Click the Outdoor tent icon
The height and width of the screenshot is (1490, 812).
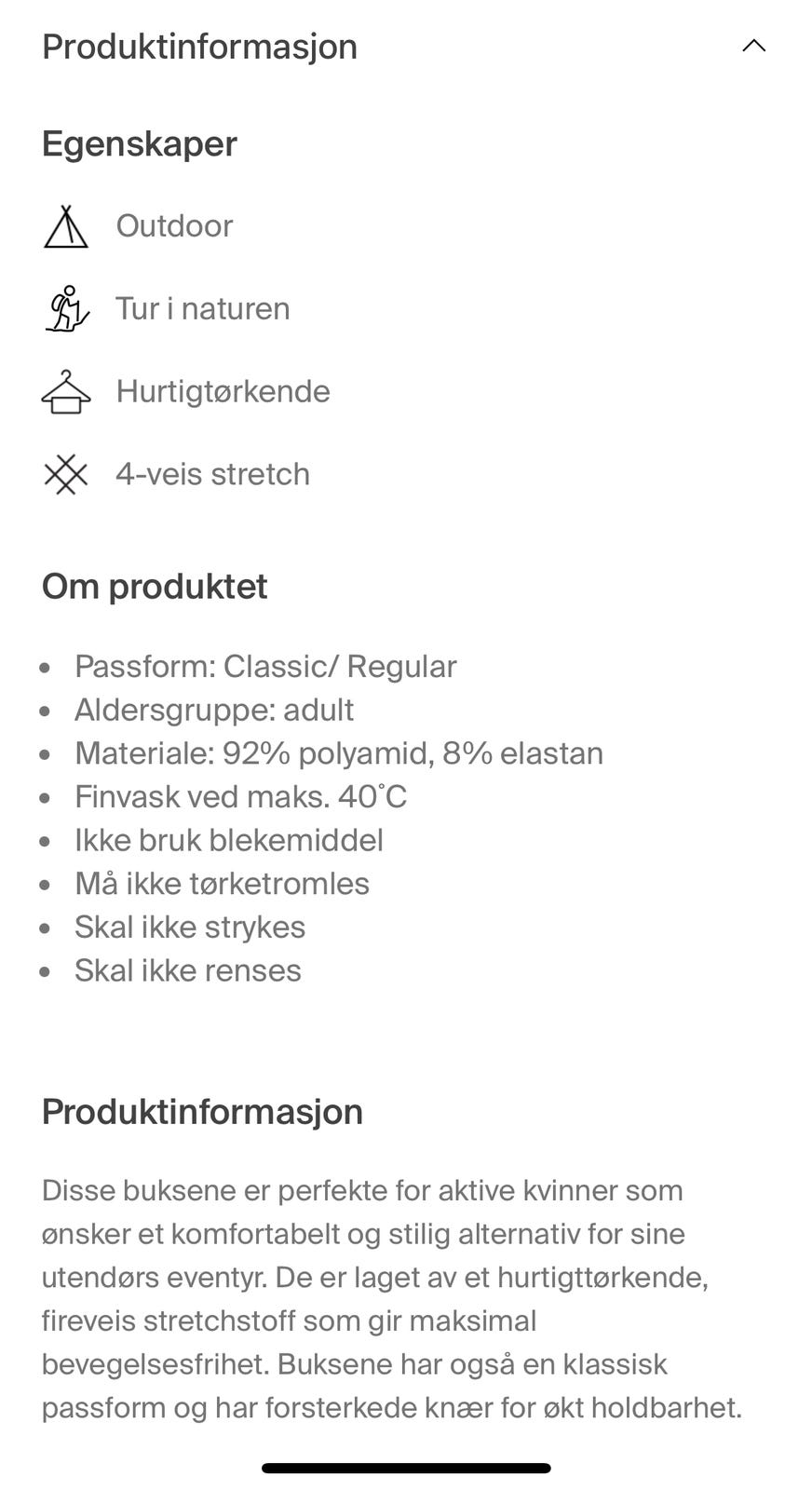65,225
